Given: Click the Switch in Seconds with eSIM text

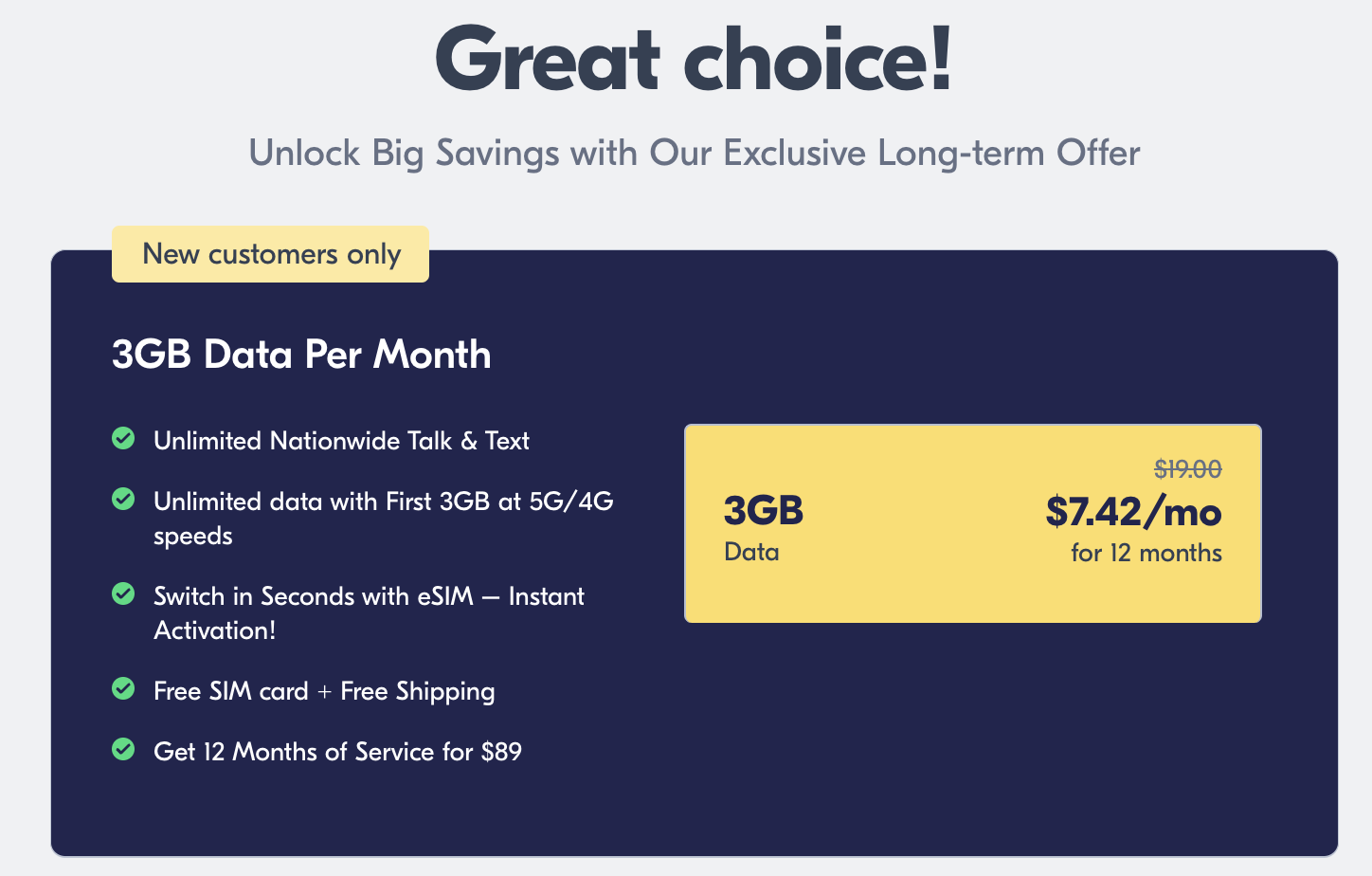Looking at the screenshot, I should 369,596.
